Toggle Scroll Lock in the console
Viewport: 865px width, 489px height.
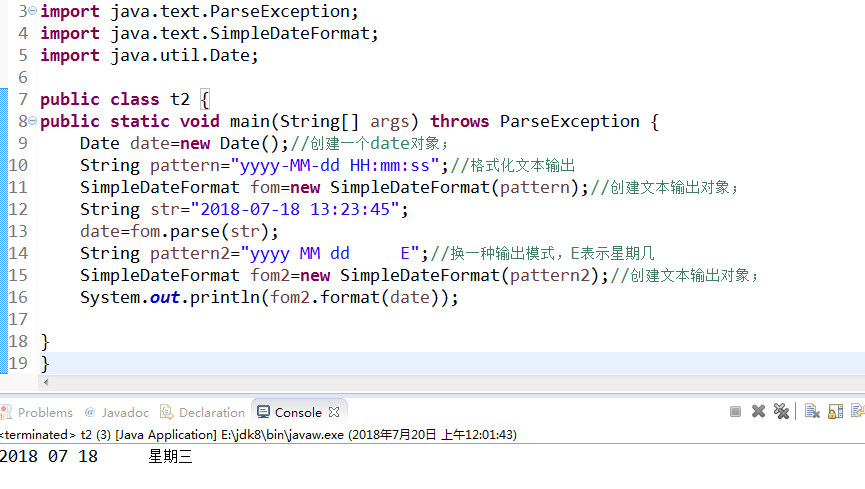click(x=835, y=411)
